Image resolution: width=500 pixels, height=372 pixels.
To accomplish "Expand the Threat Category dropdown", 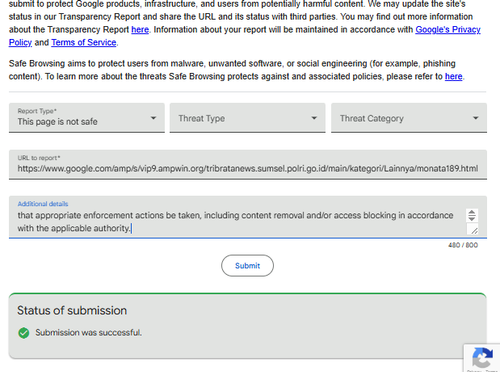I will (409, 118).
